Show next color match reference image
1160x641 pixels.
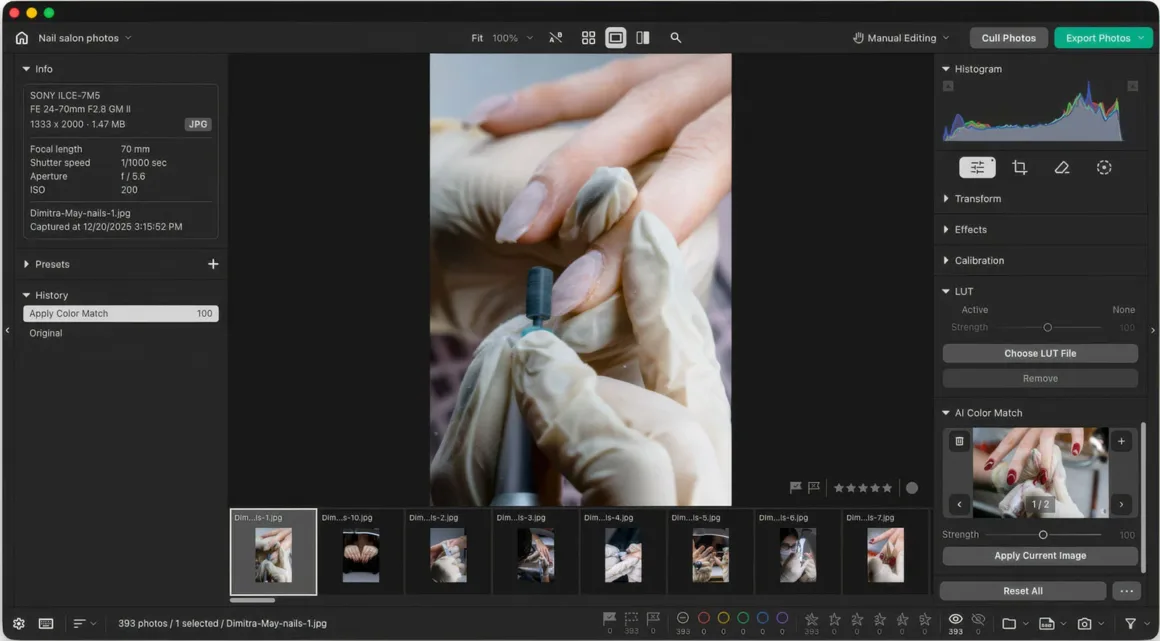pos(1122,505)
